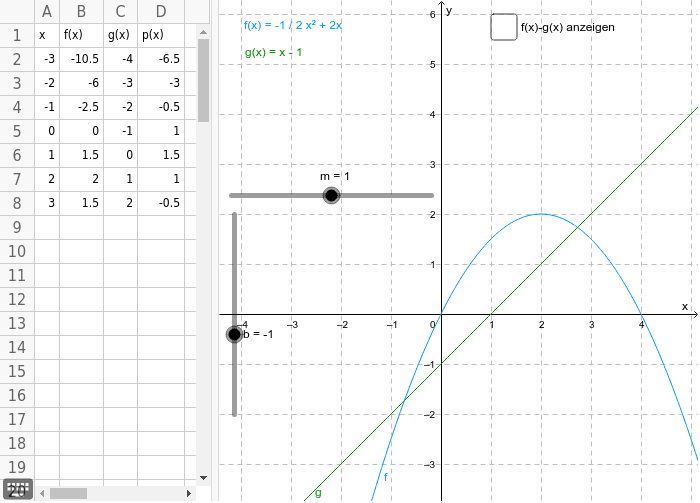The width and height of the screenshot is (700, 503).
Task: Click spreadsheet scroll up arrow
Action: [x=204, y=32]
